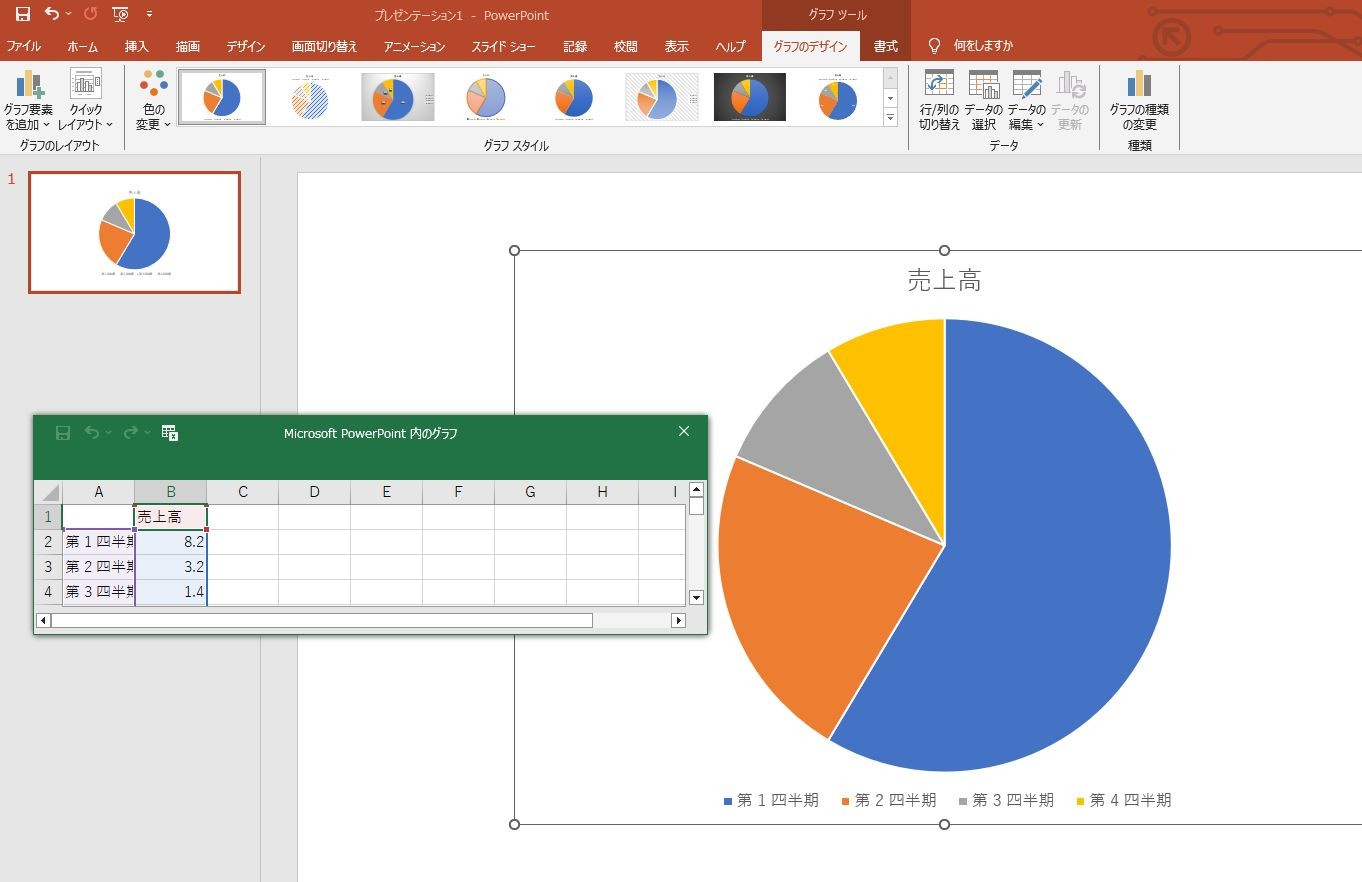The height and width of the screenshot is (882, 1362).
Task: Switch to the ホーム tab
Action: 83,46
